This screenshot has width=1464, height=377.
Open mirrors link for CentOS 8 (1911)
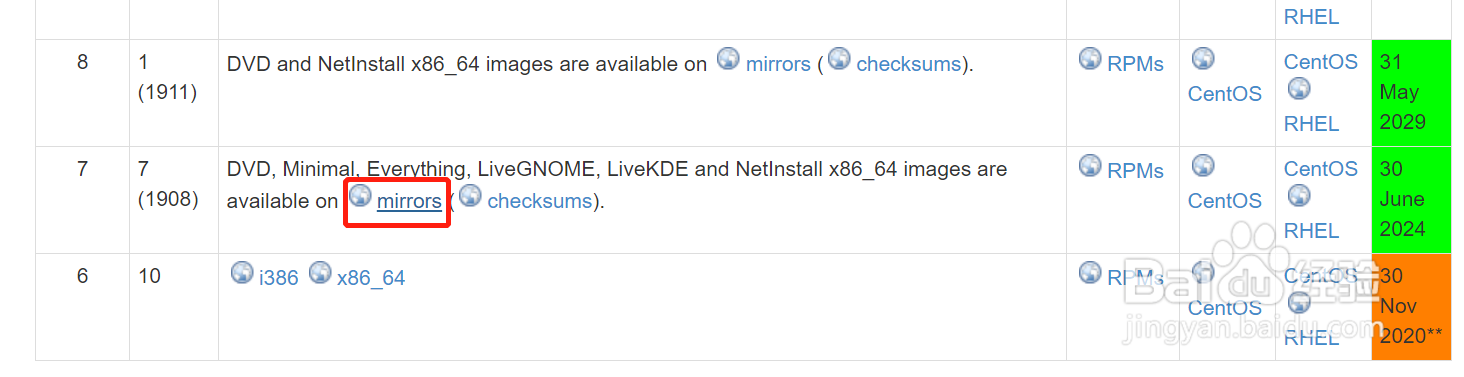pyautogui.click(x=778, y=64)
